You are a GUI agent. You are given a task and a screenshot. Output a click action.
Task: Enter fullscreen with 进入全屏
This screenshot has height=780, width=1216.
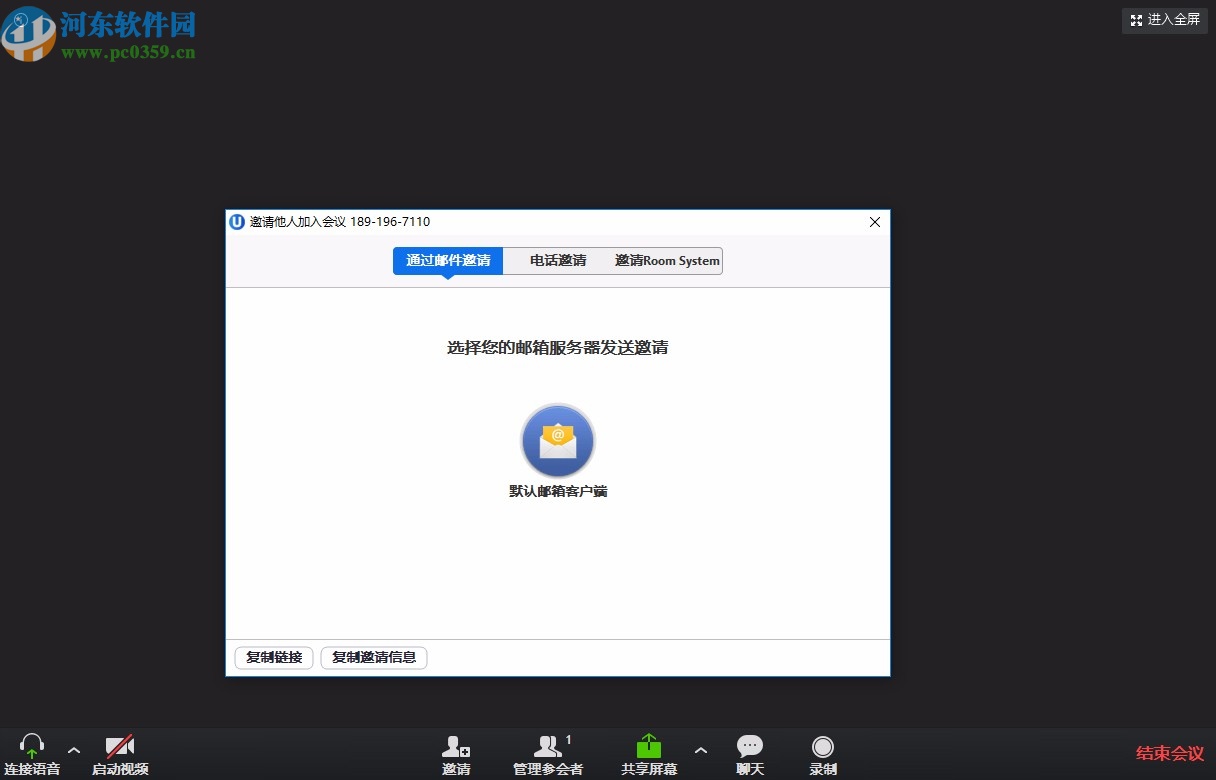tap(1163, 20)
